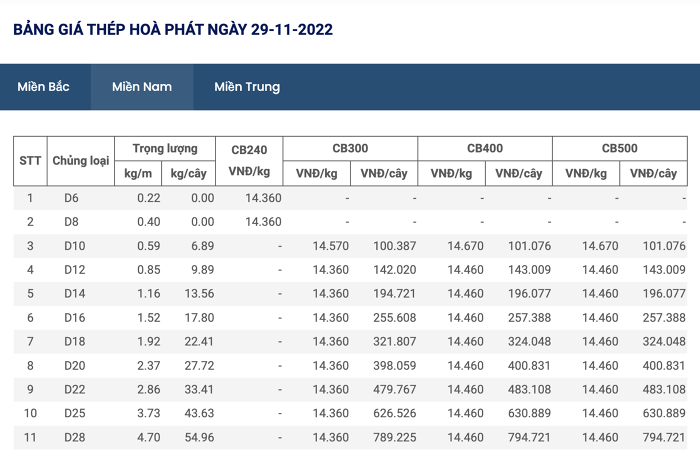Select the Miền Nam tab
700x461 pixels.
(x=142, y=87)
